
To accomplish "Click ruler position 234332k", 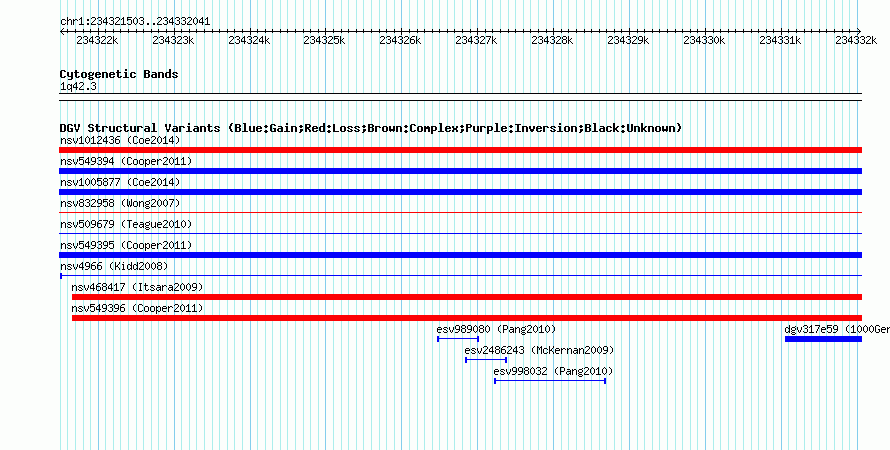I will coord(856,40).
